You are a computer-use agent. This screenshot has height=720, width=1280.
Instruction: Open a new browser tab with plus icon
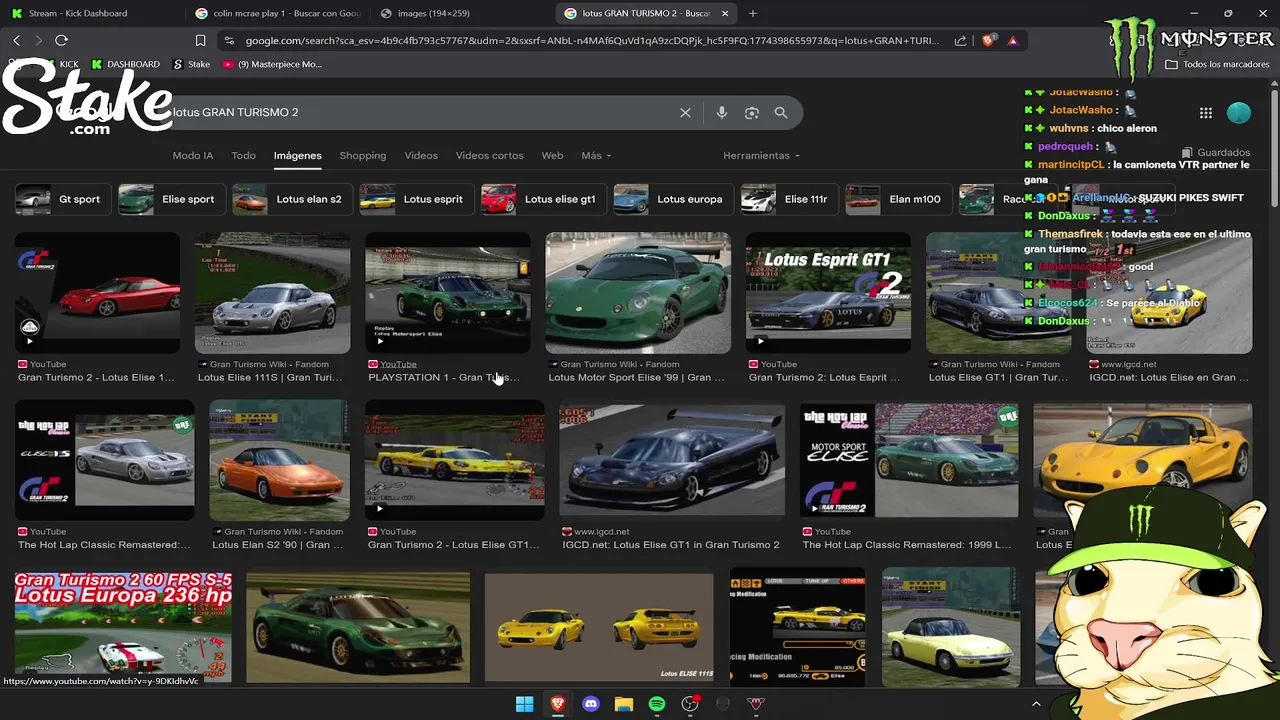point(753,13)
